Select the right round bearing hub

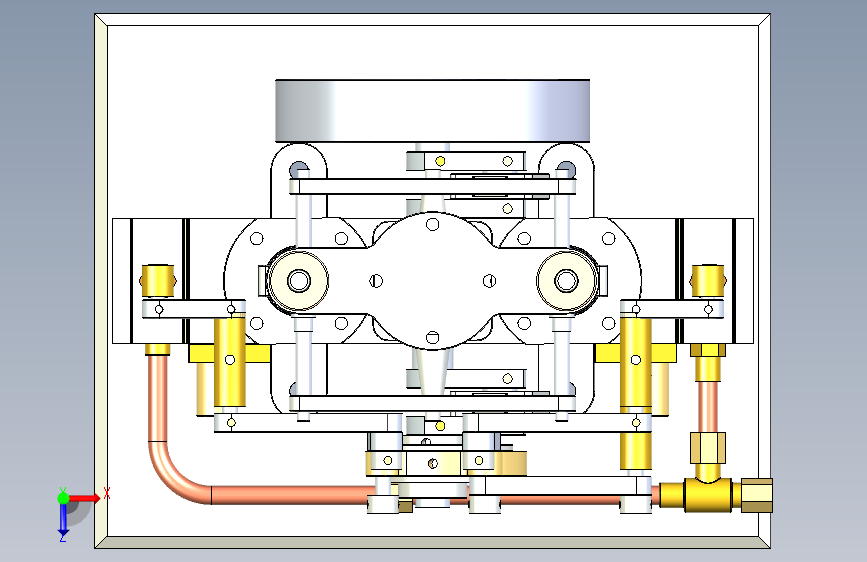pyautogui.click(x=566, y=280)
